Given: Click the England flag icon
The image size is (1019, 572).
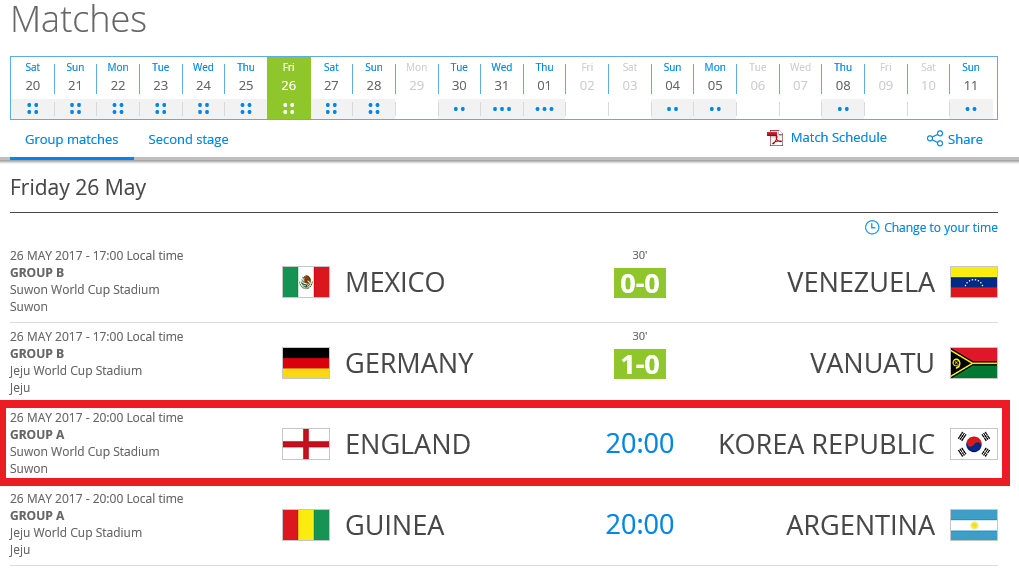Looking at the screenshot, I should (305, 444).
